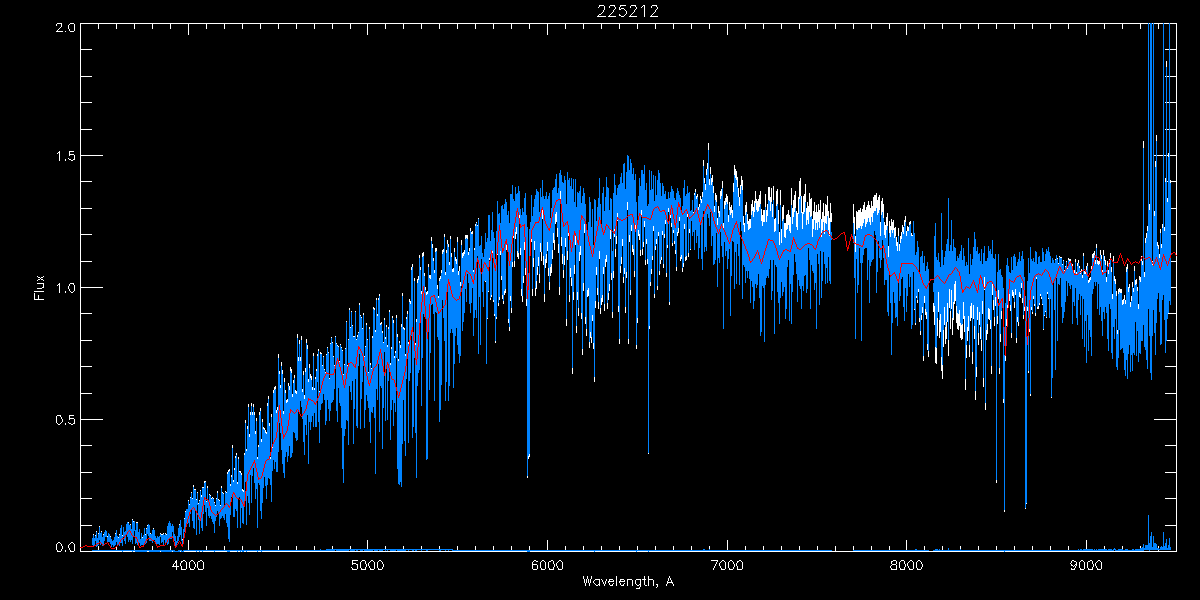
Task: Click the 2.0 y-axis tick label
Action: pyautogui.click(x=66, y=27)
